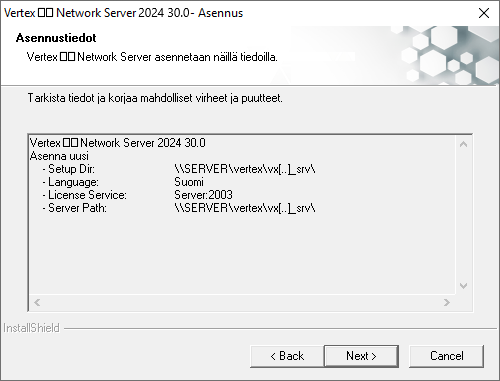The image size is (500, 381).
Task: Click the 'Setup Dir:' label
Action: [x=71, y=169]
